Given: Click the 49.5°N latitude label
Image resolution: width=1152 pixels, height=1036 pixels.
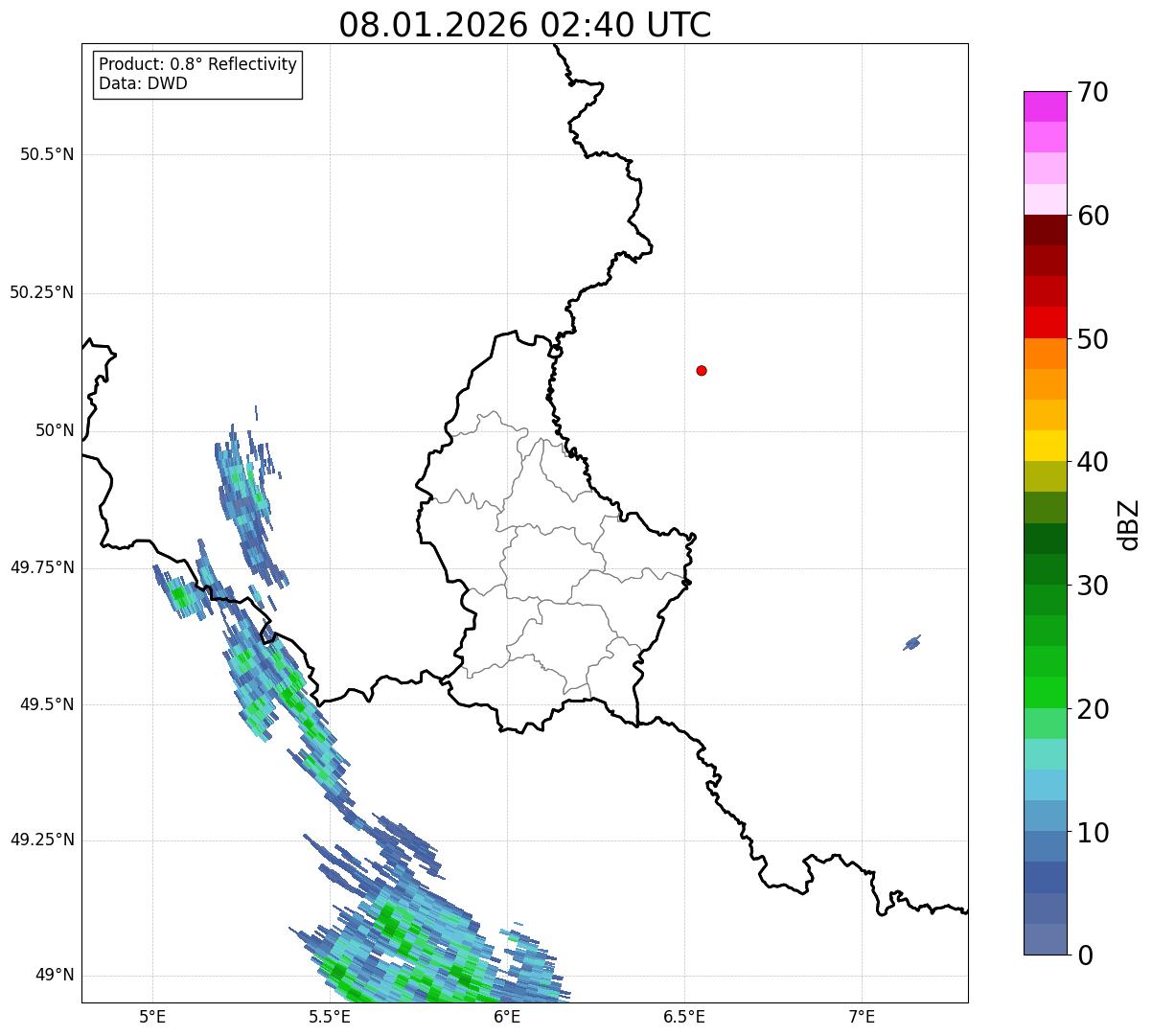Looking at the screenshot, I should pos(47,704).
